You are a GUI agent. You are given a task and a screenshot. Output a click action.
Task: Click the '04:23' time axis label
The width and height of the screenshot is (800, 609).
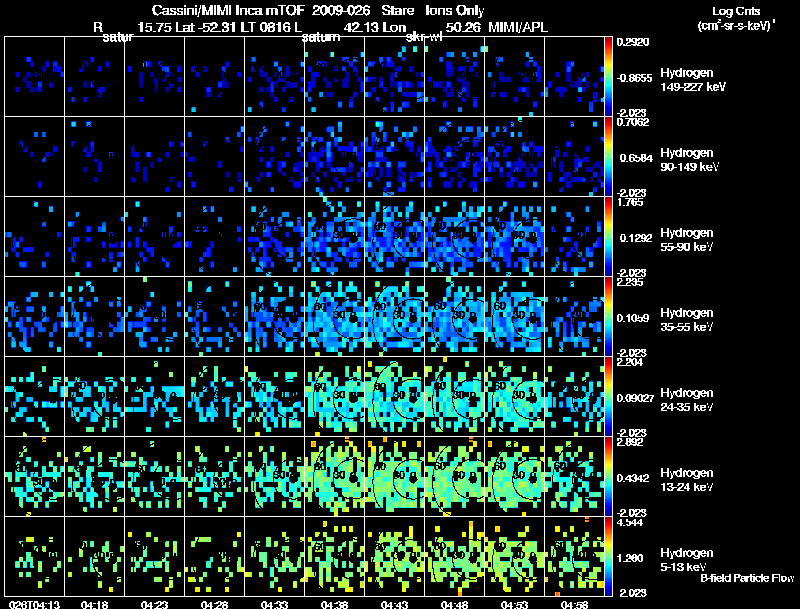tap(154, 604)
